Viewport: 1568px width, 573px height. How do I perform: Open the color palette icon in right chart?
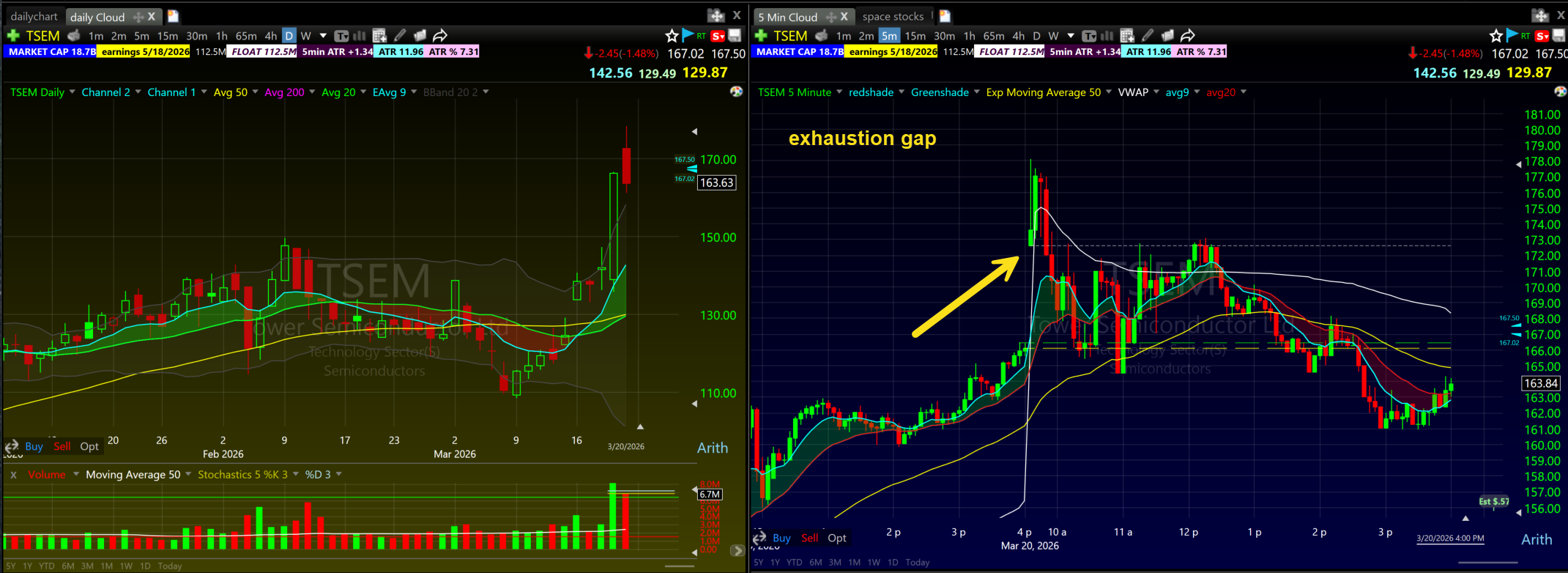coord(1561,92)
